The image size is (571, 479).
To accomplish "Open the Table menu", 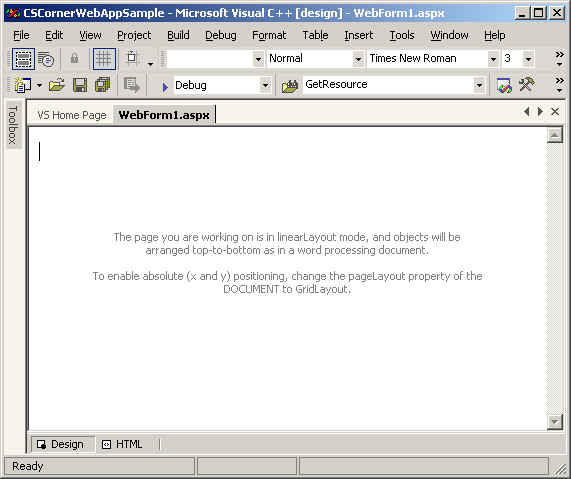I will [315, 35].
